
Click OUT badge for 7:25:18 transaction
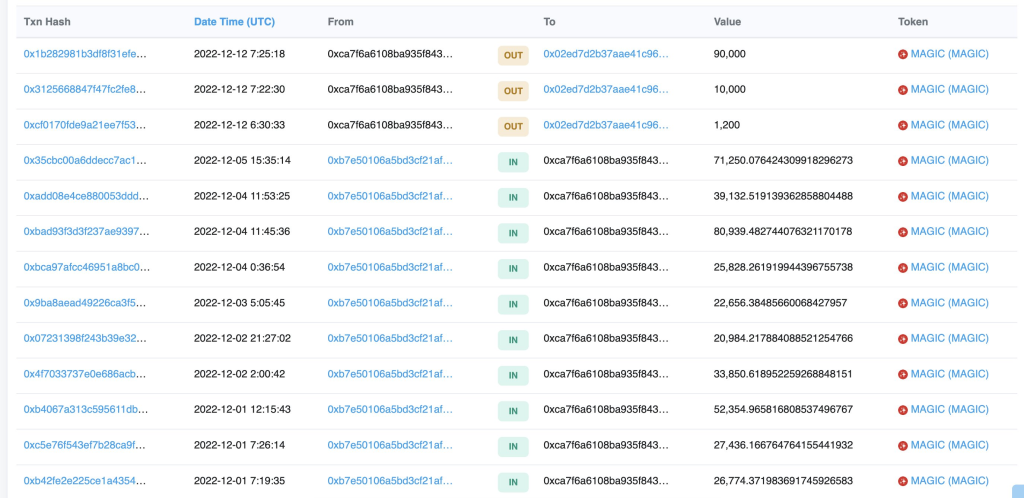[x=513, y=55]
